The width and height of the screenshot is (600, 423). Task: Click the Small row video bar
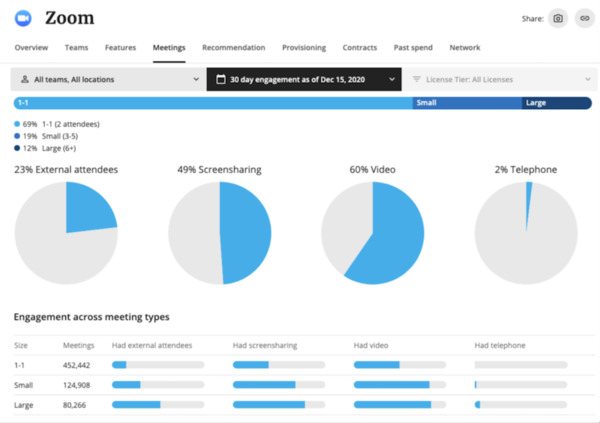pos(400,385)
